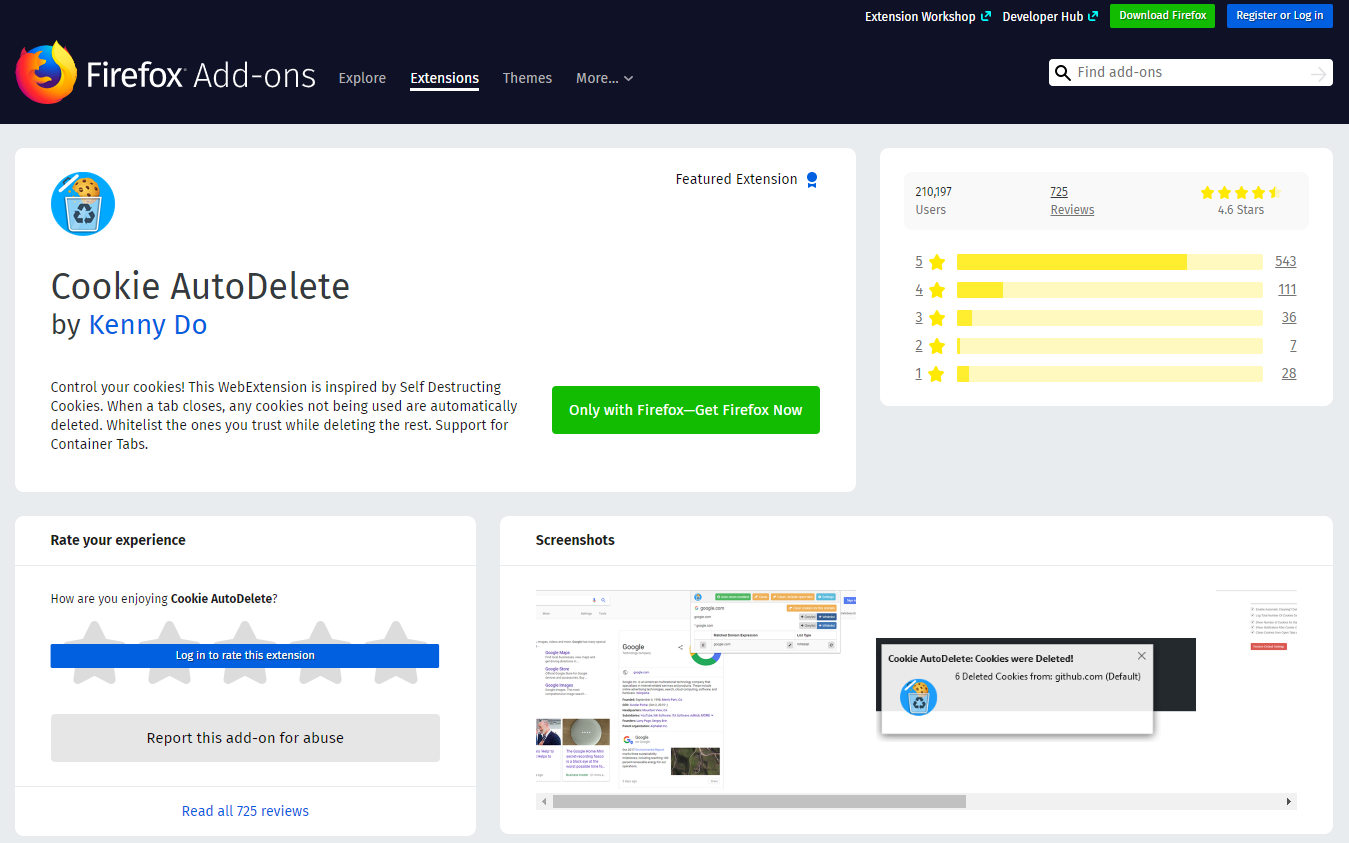Viewport: 1349px width, 843px height.
Task: Open the 7 two-star reviews count
Action: click(1293, 346)
